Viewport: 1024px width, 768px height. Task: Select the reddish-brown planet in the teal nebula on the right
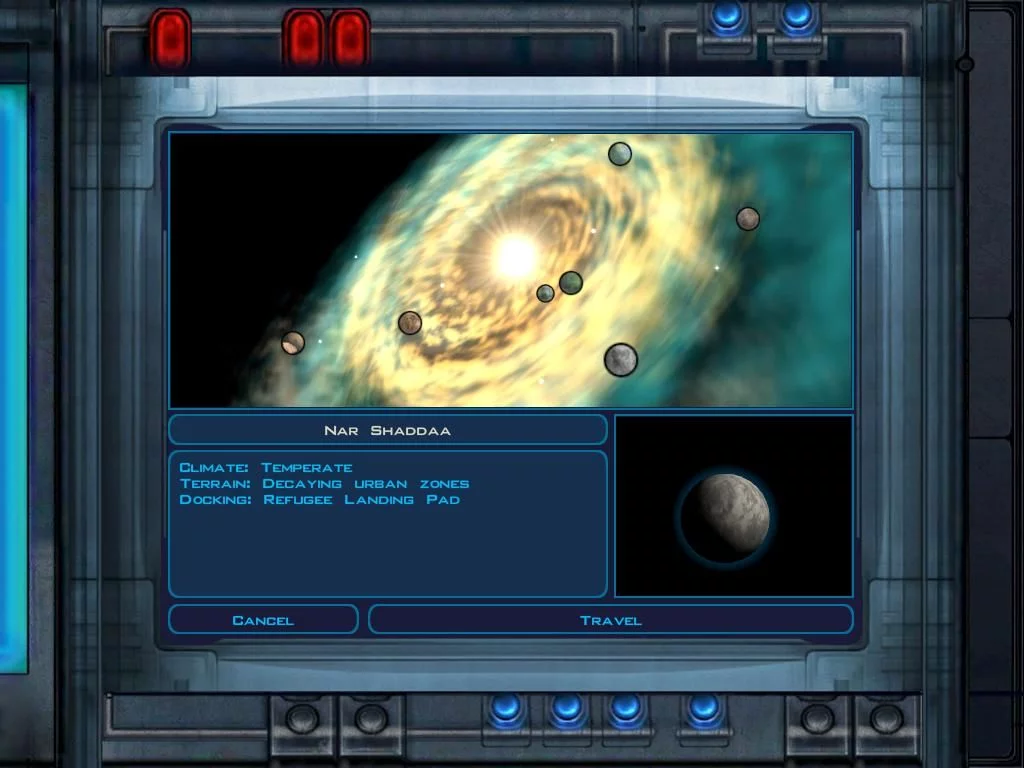[x=748, y=219]
